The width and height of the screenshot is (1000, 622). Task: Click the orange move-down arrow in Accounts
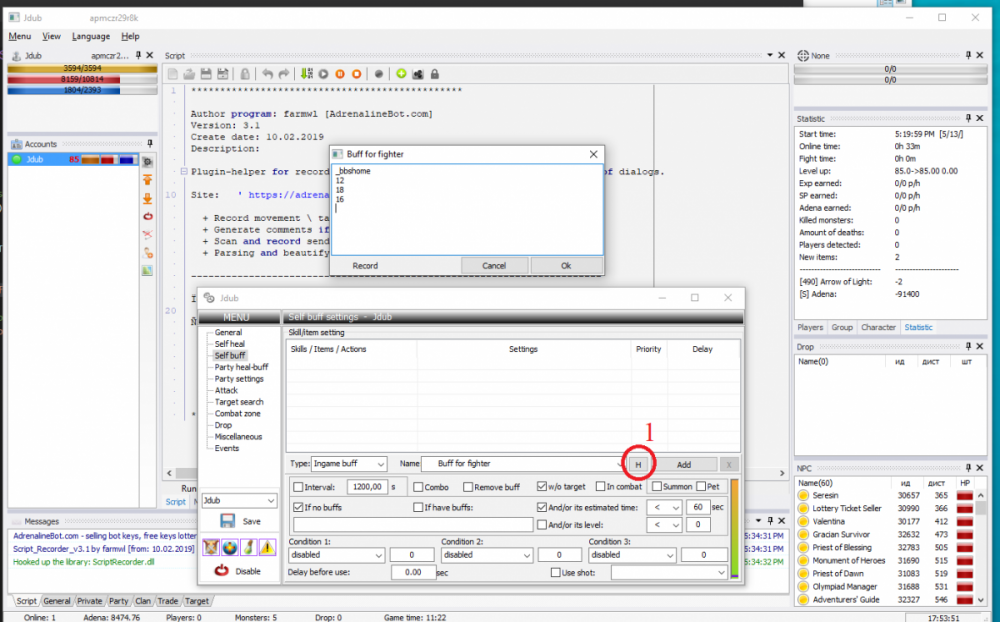(x=147, y=198)
